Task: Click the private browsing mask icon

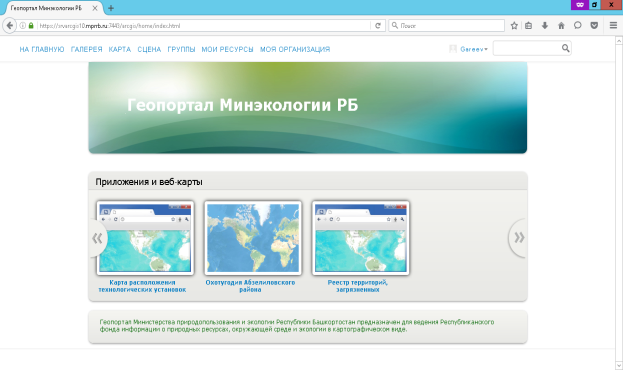Action: (x=580, y=5)
